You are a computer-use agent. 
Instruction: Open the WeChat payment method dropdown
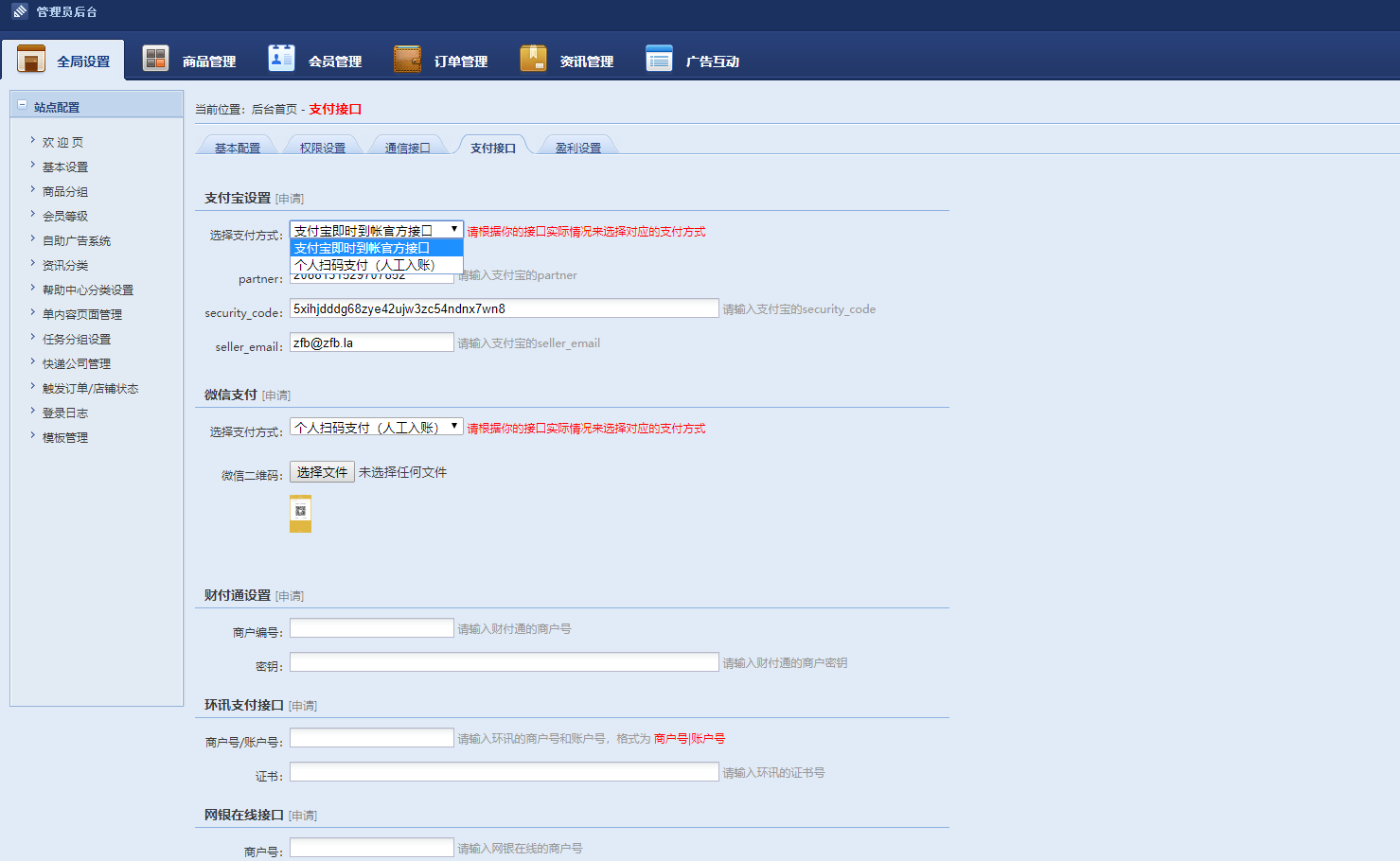[x=377, y=427]
